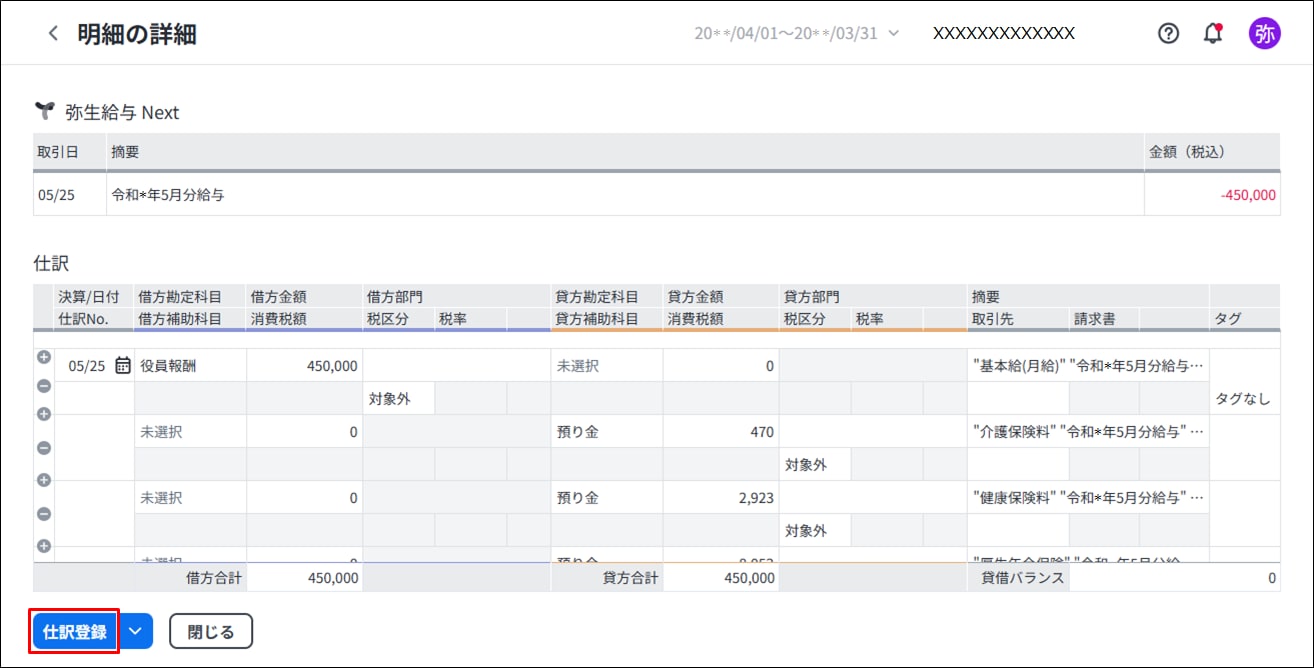Edit the "健康保険料" summary field
The width and height of the screenshot is (1314, 668).
1088,498
